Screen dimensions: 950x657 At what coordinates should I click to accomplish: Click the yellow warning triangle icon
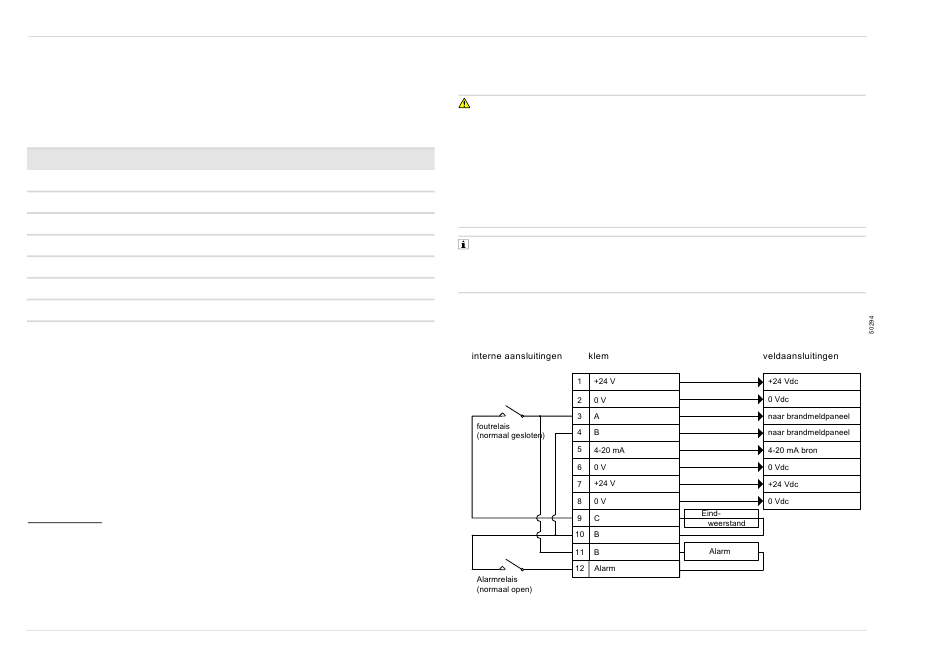(x=464, y=103)
